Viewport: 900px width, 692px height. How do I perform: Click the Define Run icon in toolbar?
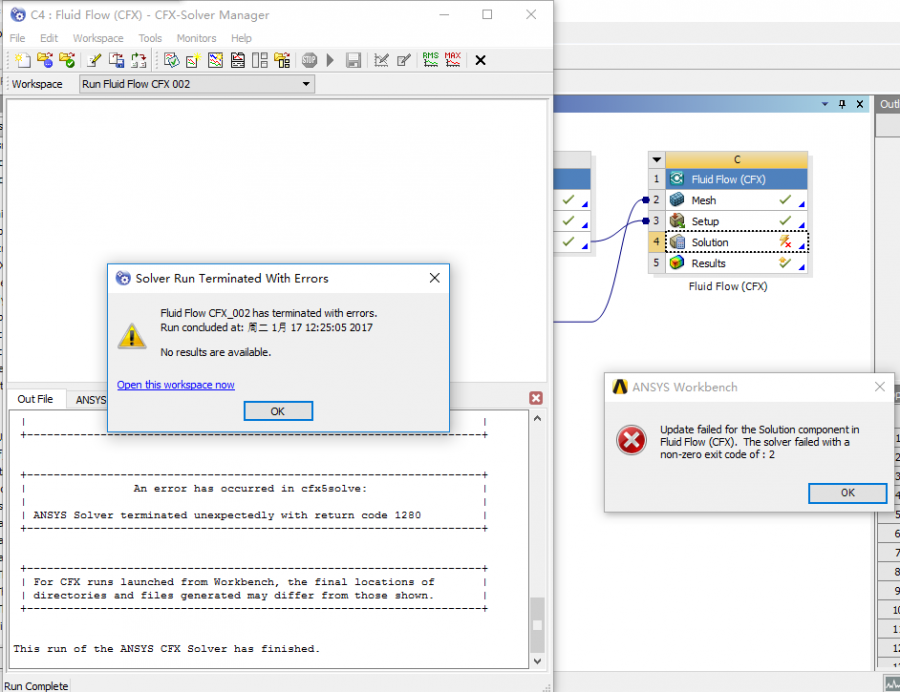23,60
